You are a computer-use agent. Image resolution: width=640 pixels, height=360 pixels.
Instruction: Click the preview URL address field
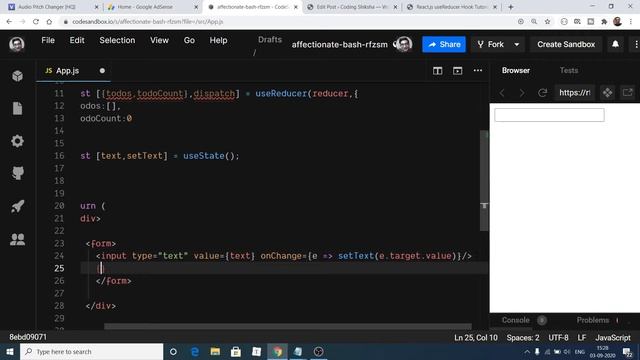(574, 93)
